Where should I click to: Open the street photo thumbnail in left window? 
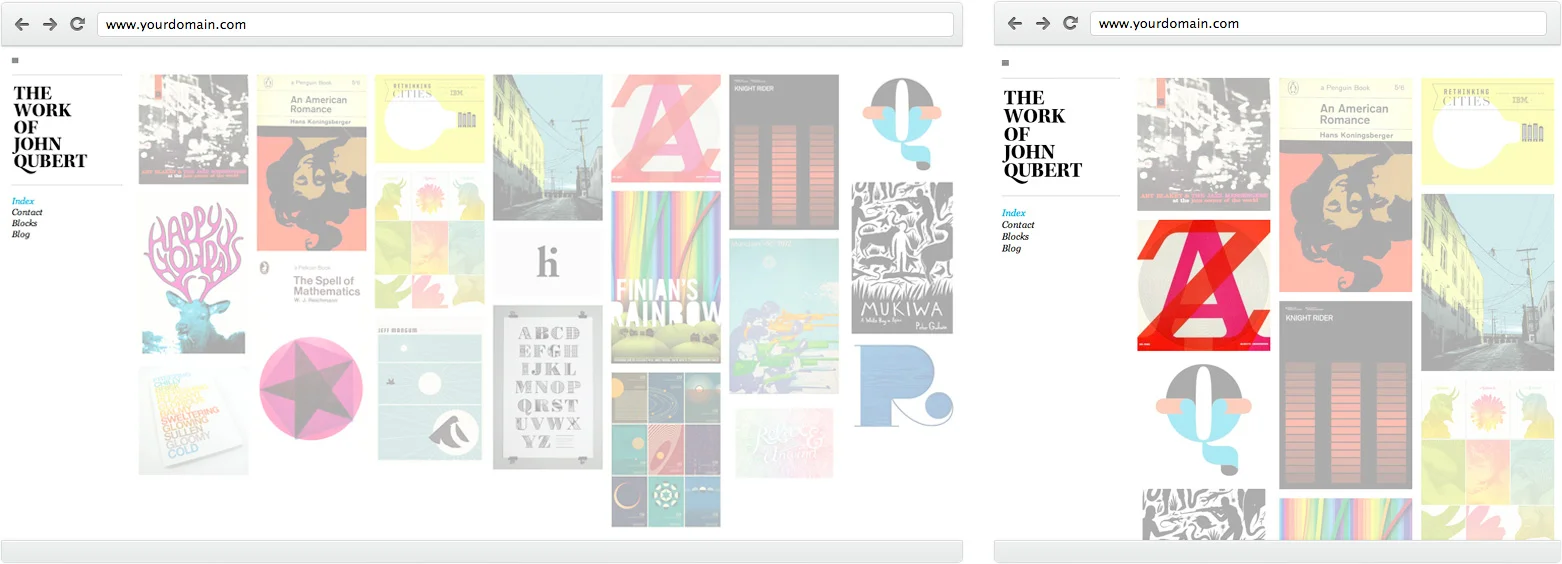tap(548, 147)
